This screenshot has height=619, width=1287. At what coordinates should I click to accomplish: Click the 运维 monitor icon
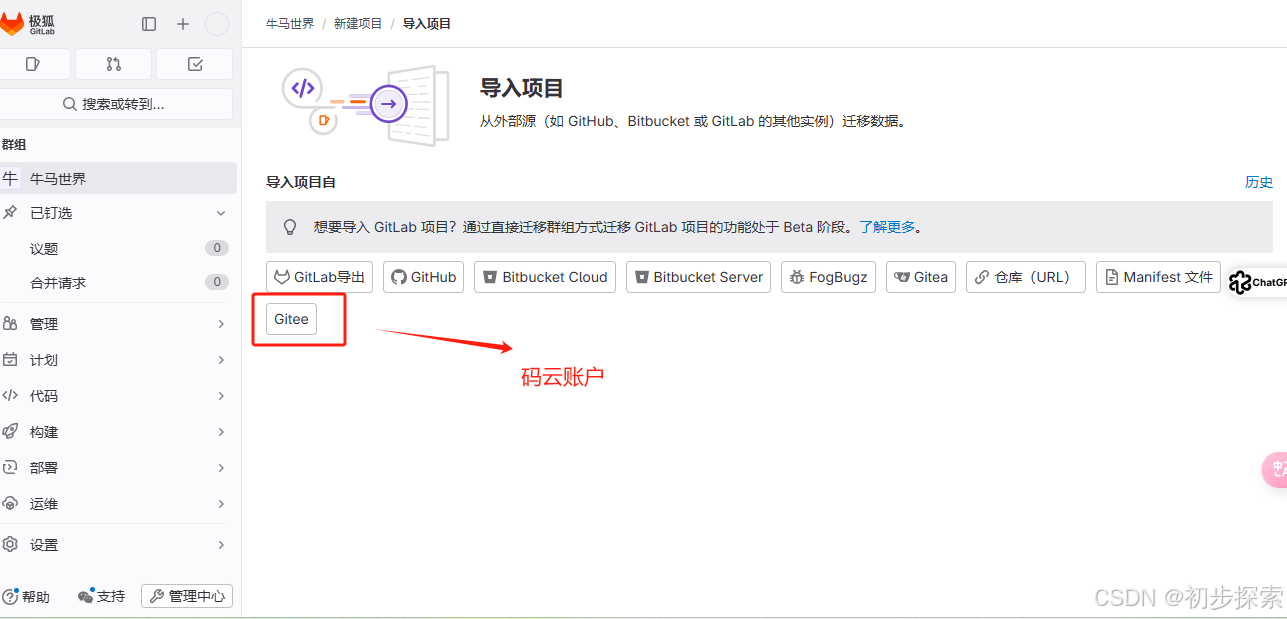10,504
